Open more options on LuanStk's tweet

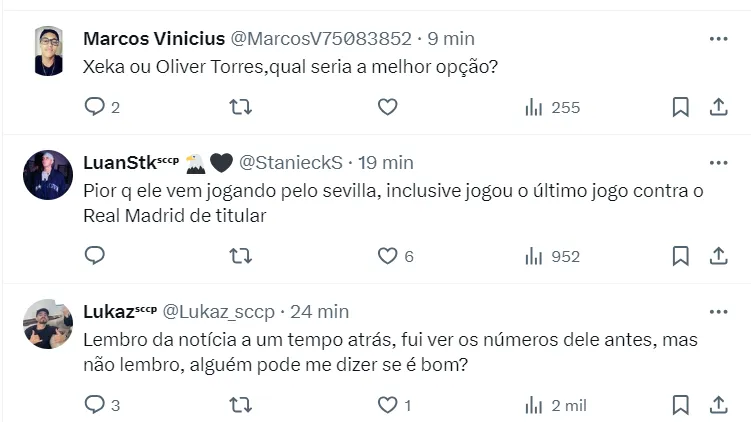tap(718, 162)
